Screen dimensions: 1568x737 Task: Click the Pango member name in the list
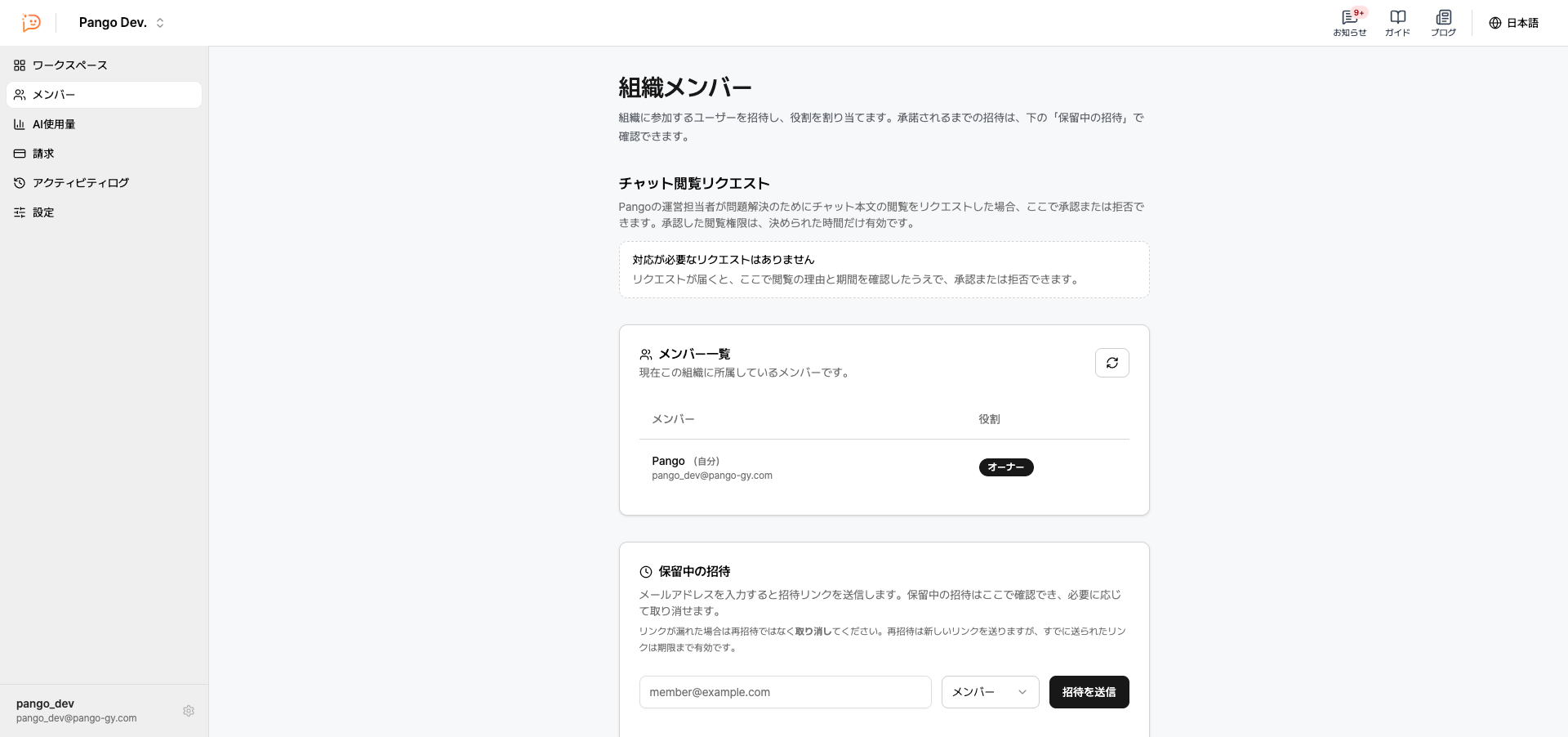tap(668, 461)
